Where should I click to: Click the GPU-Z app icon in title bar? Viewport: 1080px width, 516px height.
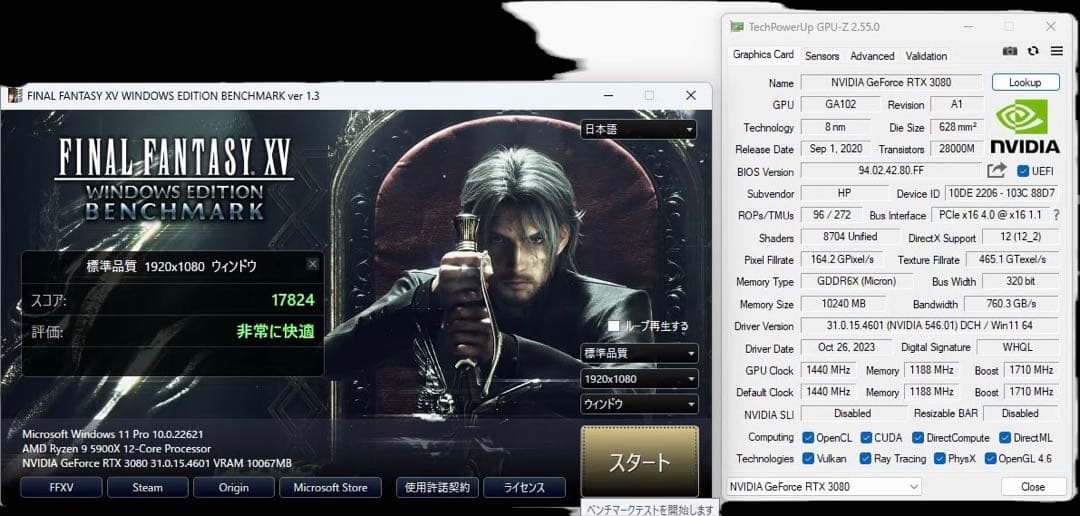pos(737,27)
